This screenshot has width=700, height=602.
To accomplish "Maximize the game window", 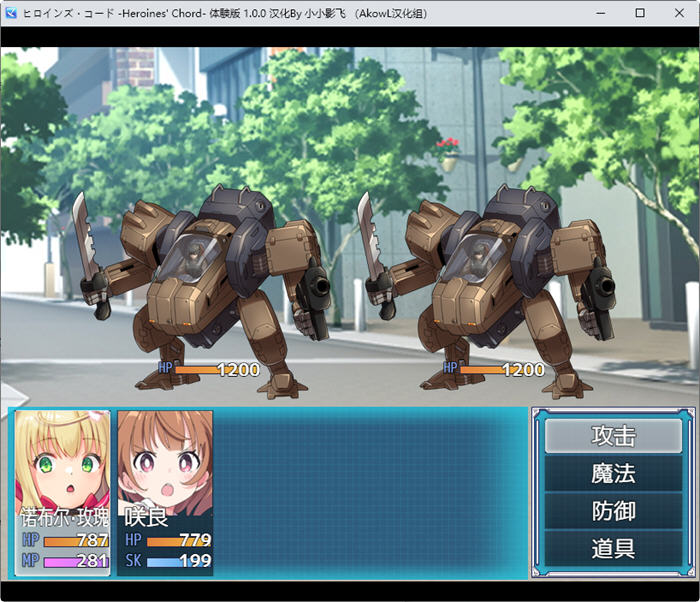I will [x=640, y=13].
